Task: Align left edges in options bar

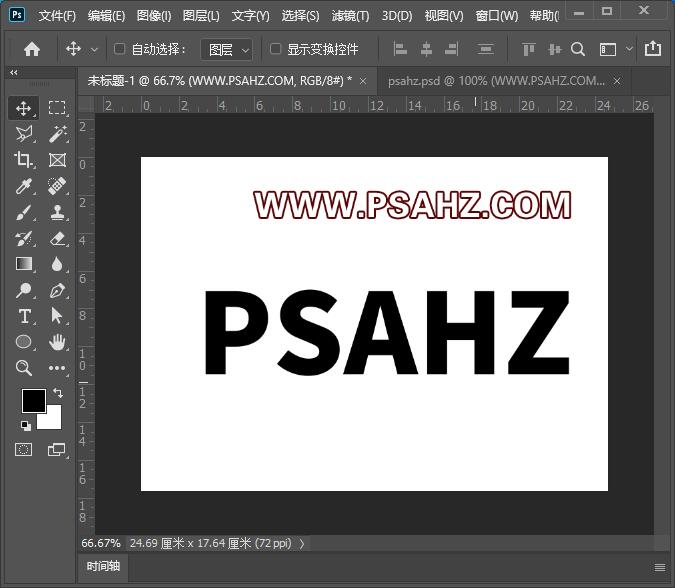Action: click(x=400, y=49)
